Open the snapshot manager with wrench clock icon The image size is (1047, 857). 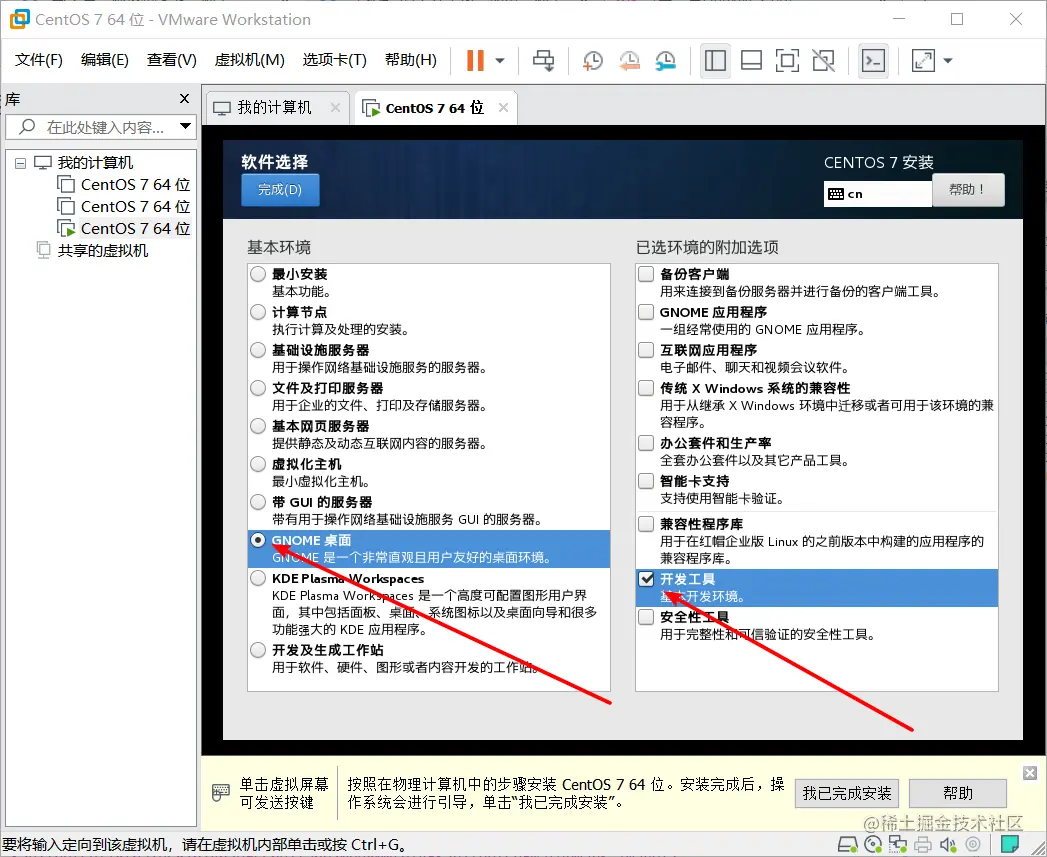tap(665, 61)
